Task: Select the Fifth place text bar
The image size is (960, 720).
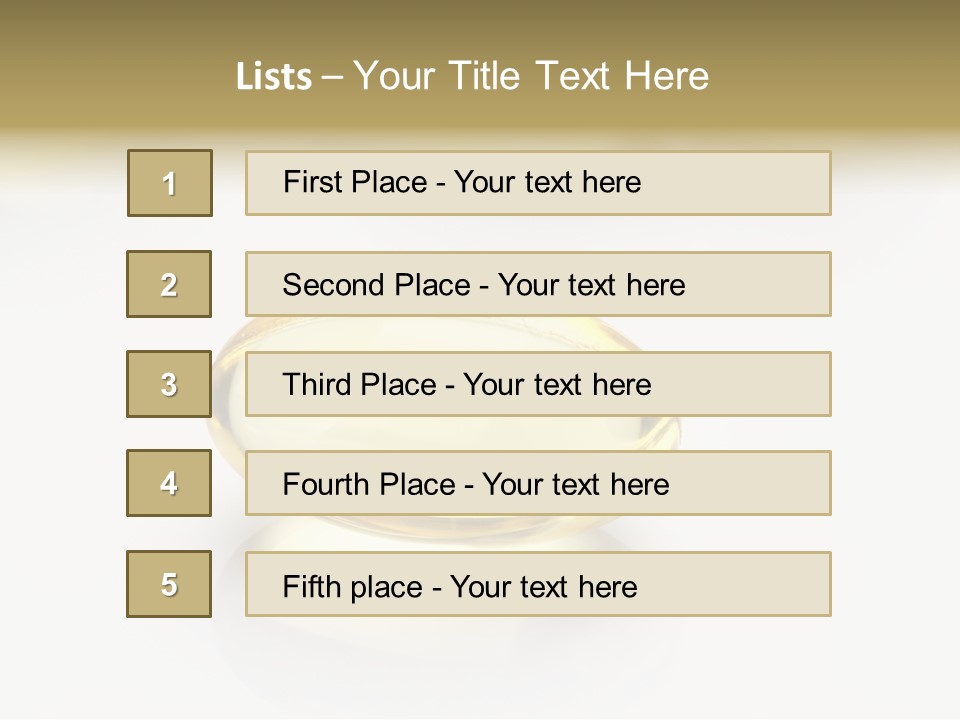Action: click(538, 584)
